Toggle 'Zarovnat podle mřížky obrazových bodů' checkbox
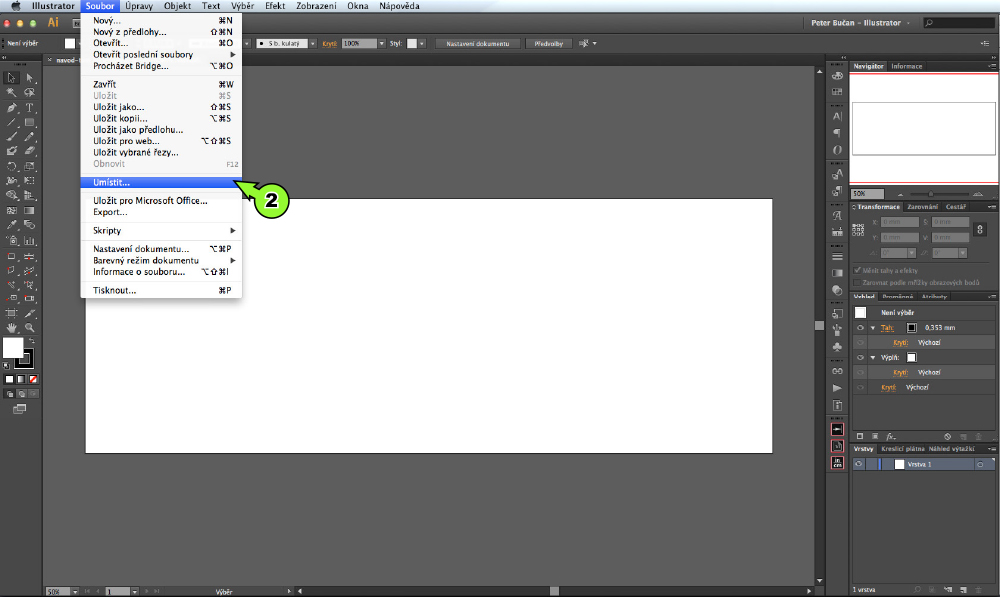 (x=857, y=283)
